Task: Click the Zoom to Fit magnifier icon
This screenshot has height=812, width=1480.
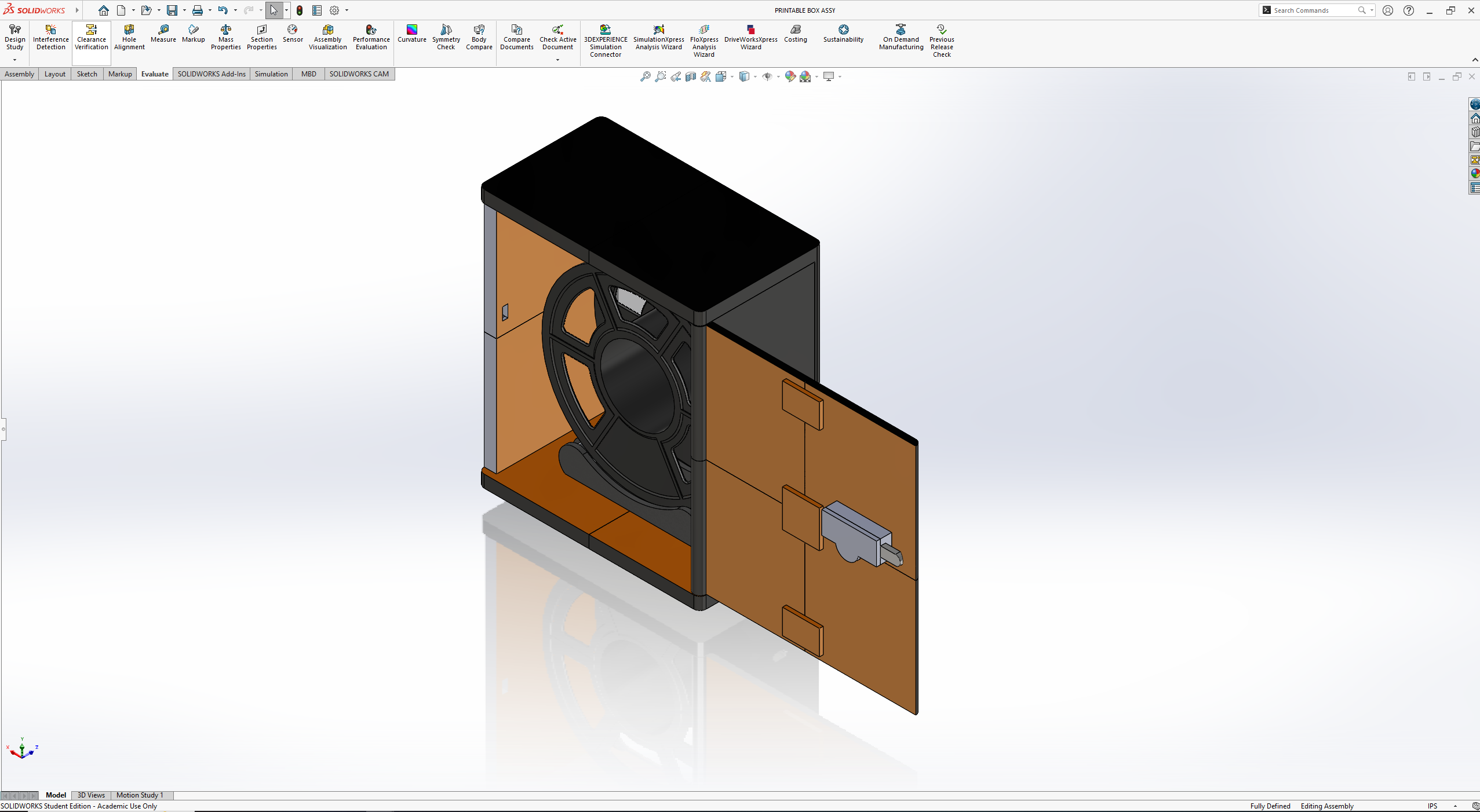Action: click(645, 76)
